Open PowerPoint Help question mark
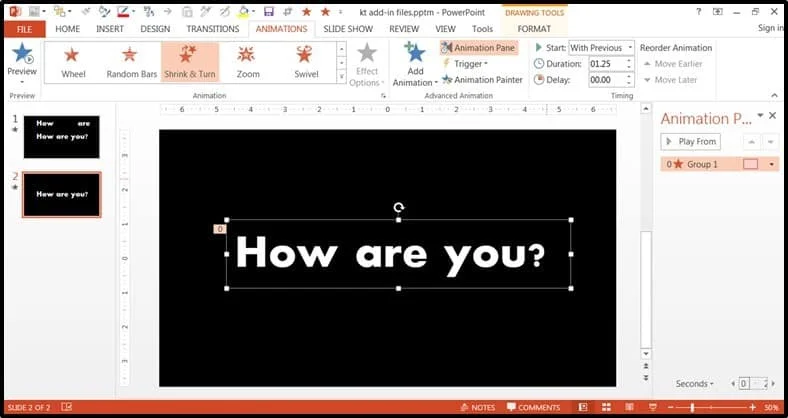 pos(699,12)
